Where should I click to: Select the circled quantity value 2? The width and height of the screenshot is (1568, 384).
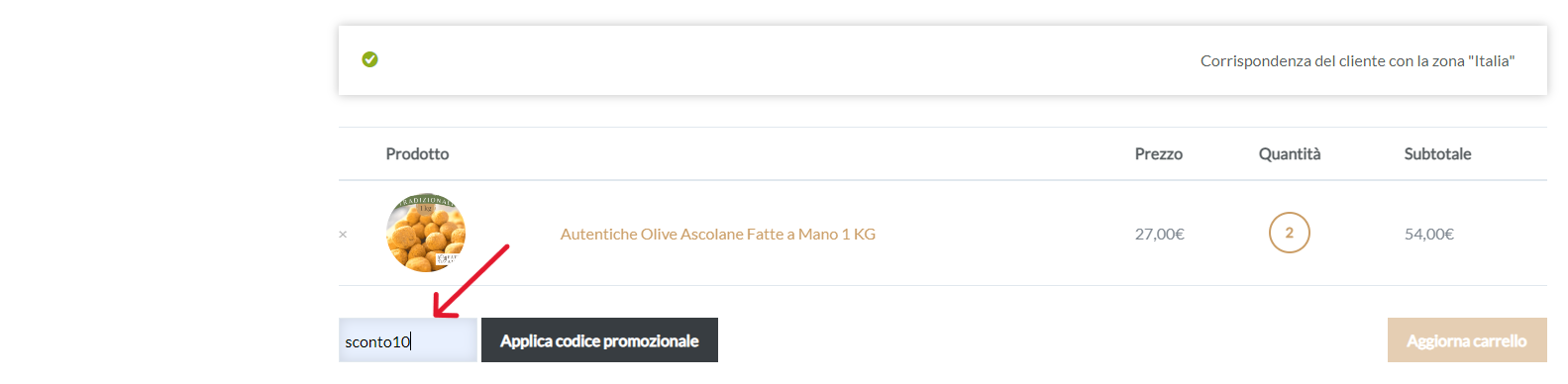pyautogui.click(x=1289, y=233)
